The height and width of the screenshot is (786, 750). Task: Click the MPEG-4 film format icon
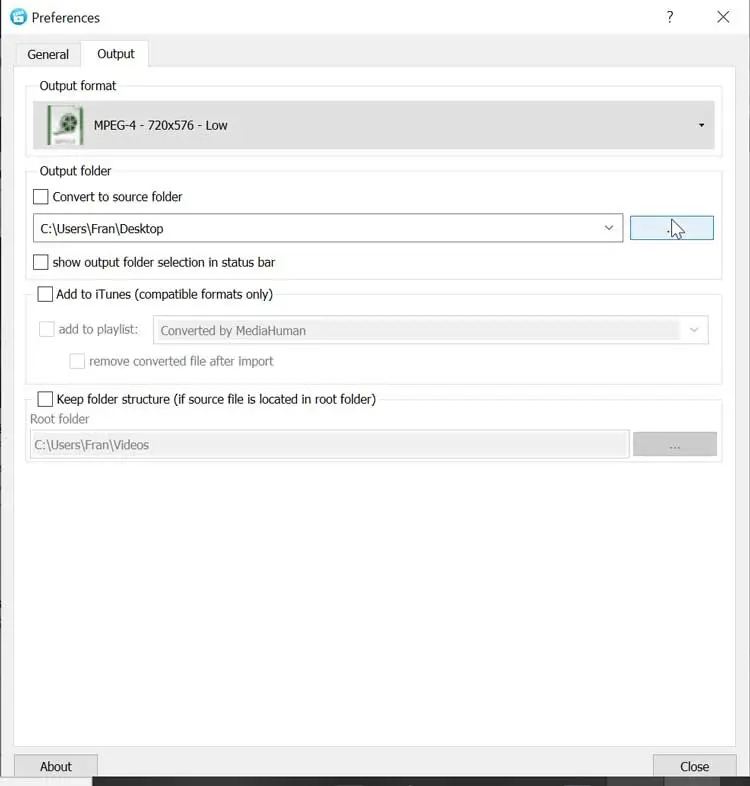65,125
